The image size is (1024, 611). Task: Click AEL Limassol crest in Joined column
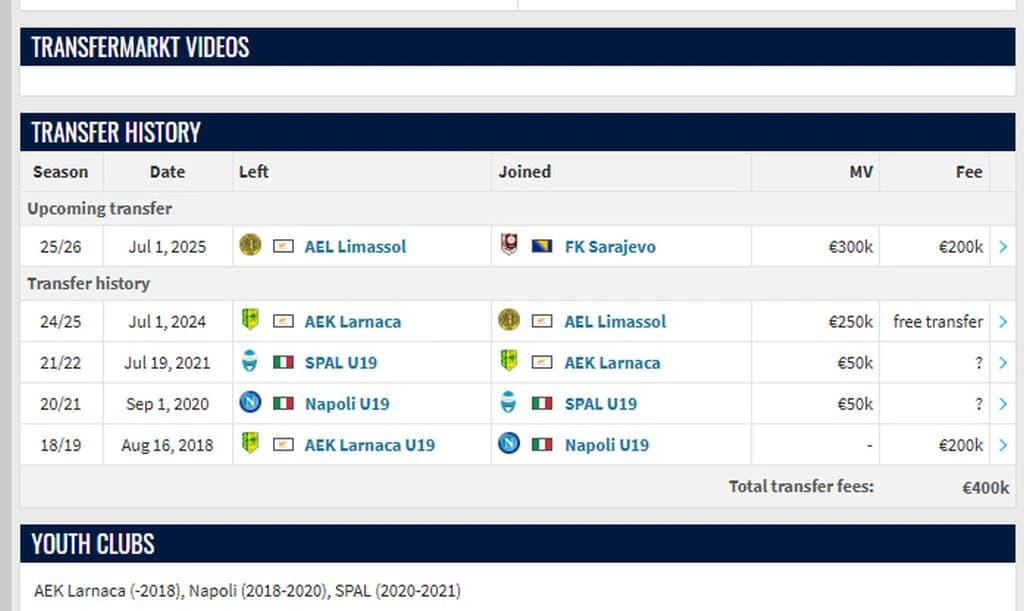pos(509,320)
